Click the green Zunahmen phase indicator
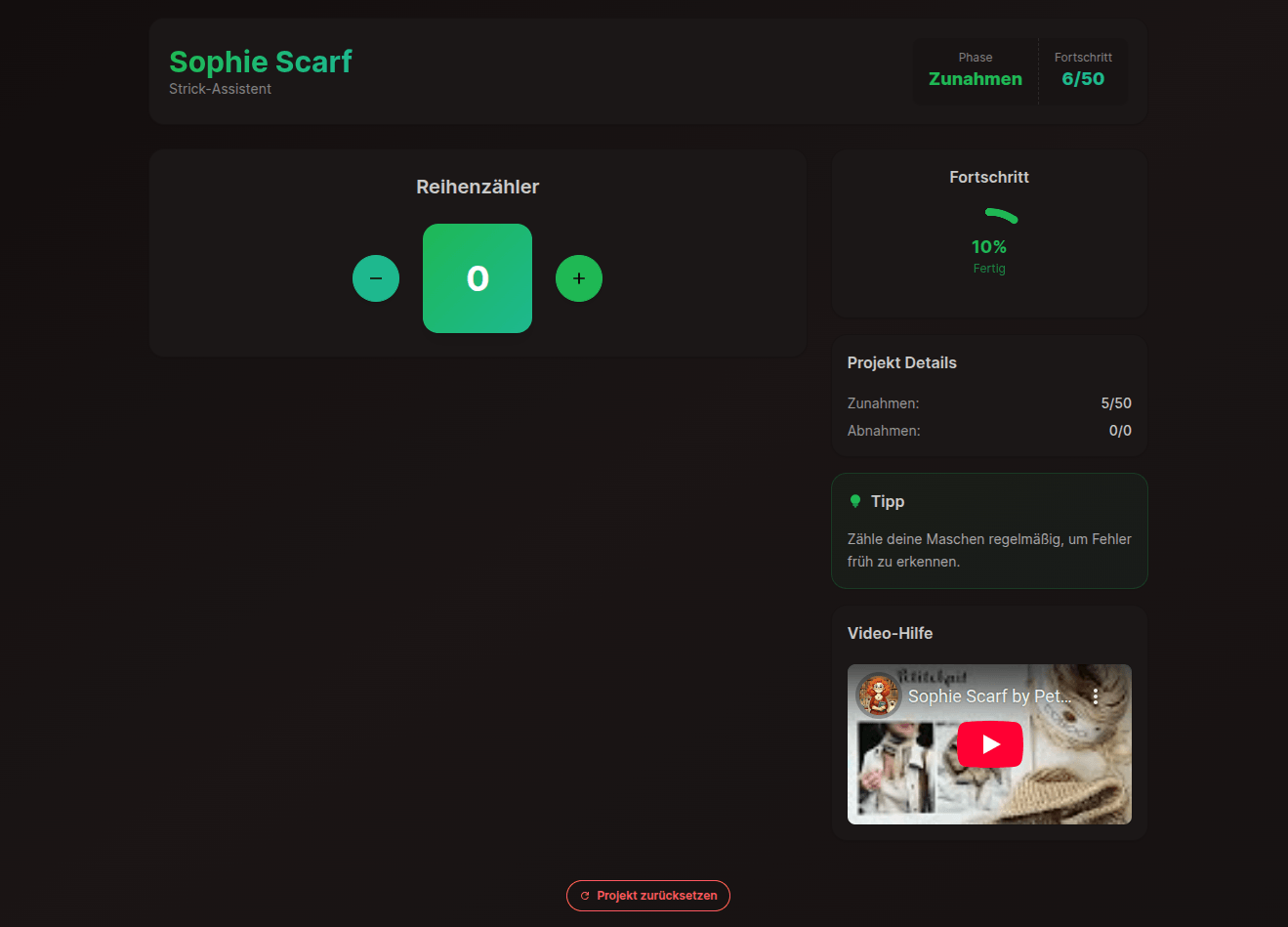This screenshot has width=1288, height=927. 975,79
